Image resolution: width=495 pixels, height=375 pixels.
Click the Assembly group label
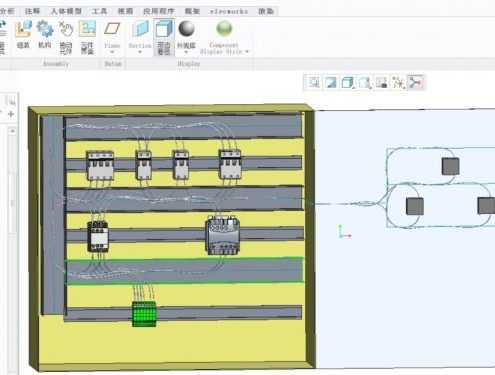56,64
